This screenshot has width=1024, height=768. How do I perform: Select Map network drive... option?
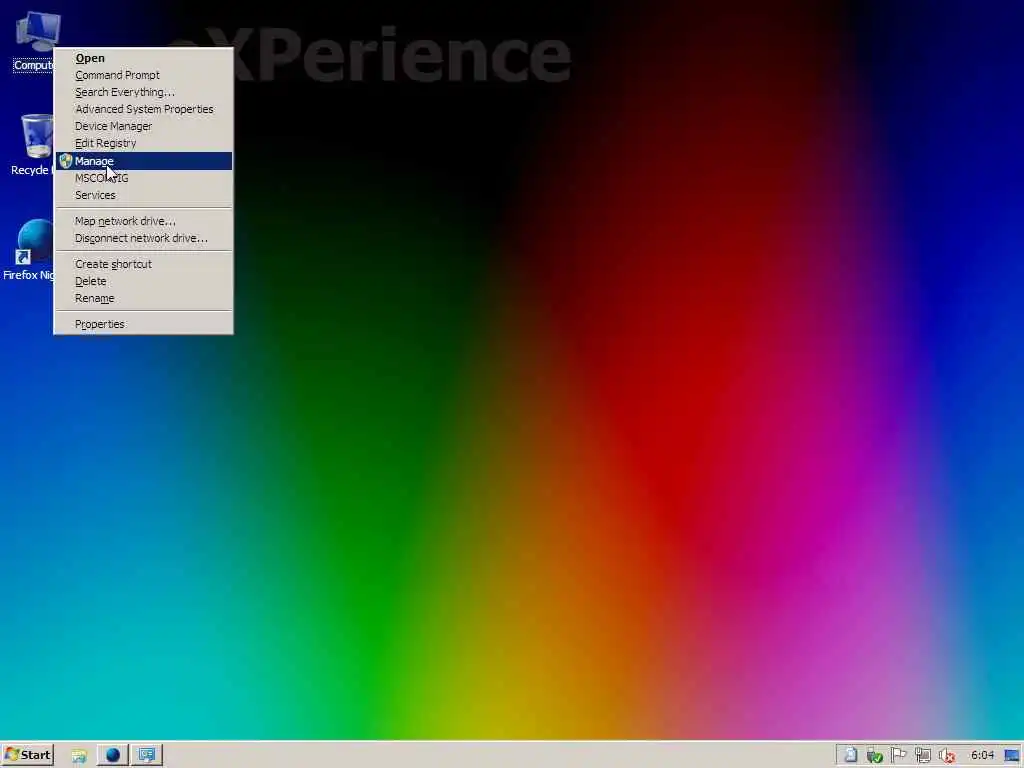143,221
